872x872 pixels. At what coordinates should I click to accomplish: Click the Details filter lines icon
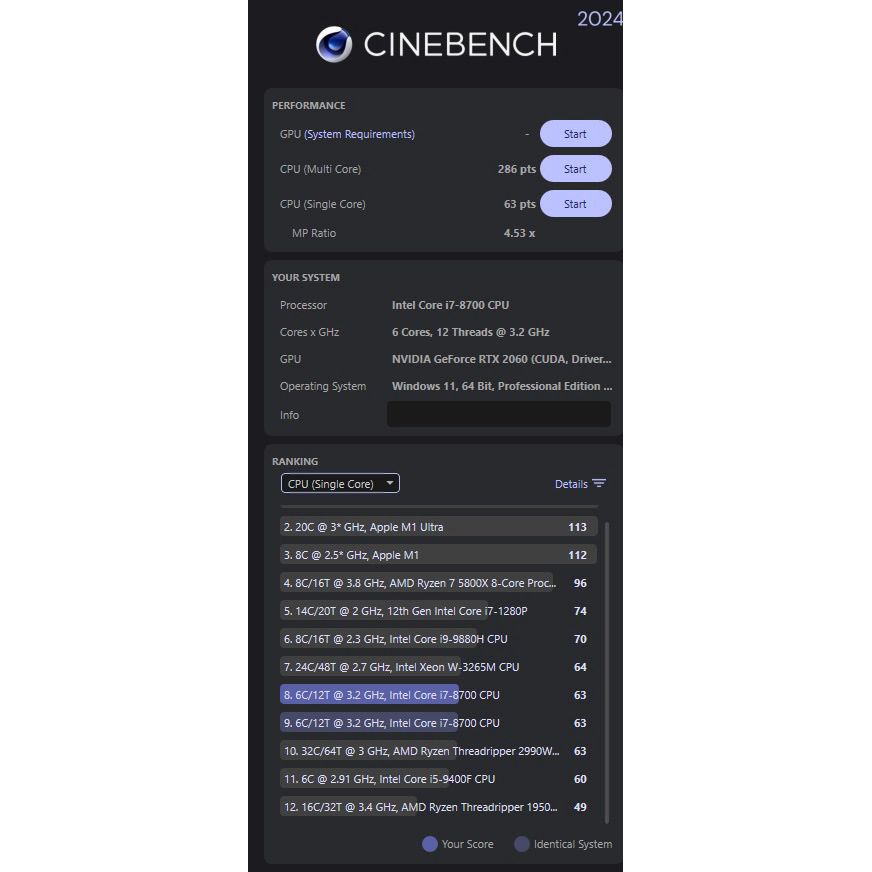point(599,483)
